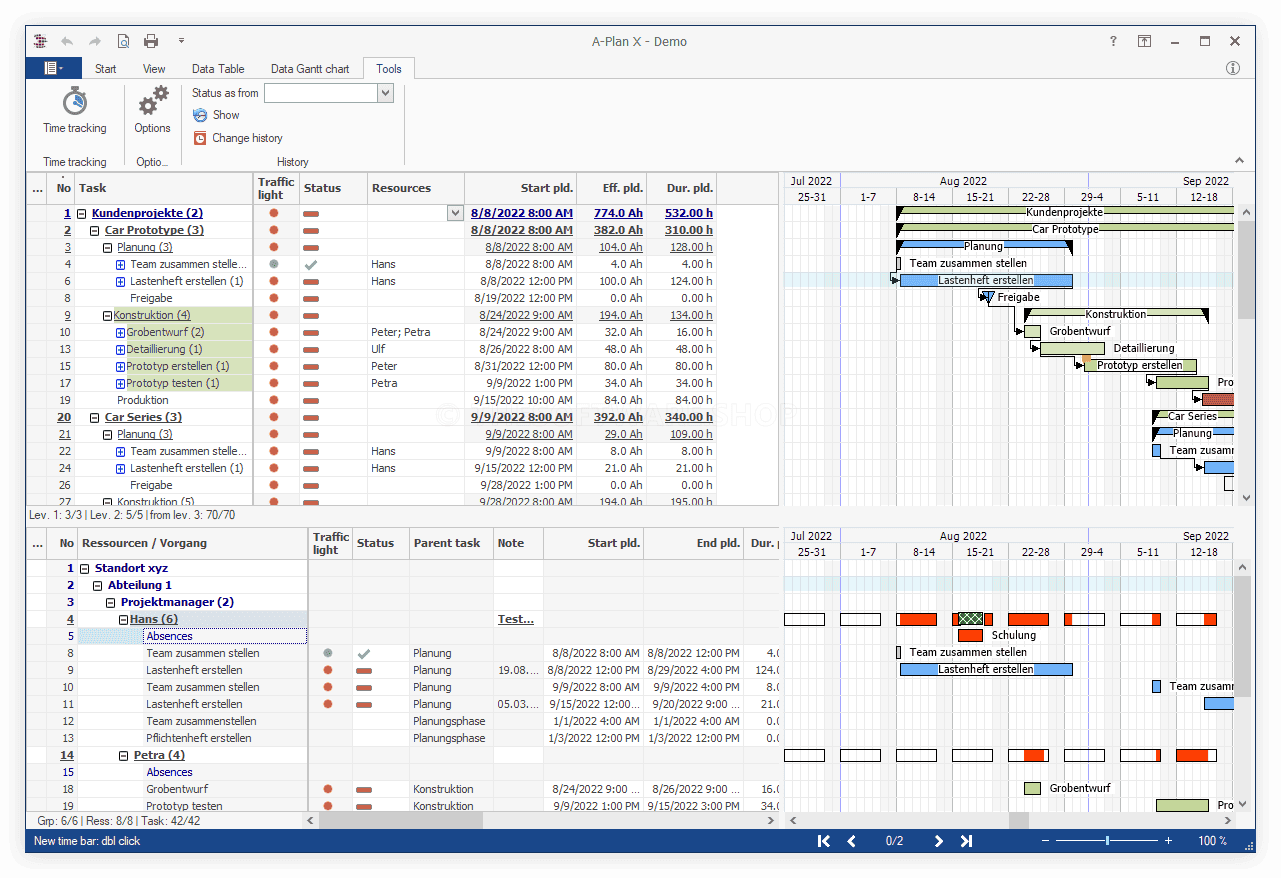Click the Kundenprojekte summary bar in Gantt
This screenshot has width=1281, height=878.
1065,212
